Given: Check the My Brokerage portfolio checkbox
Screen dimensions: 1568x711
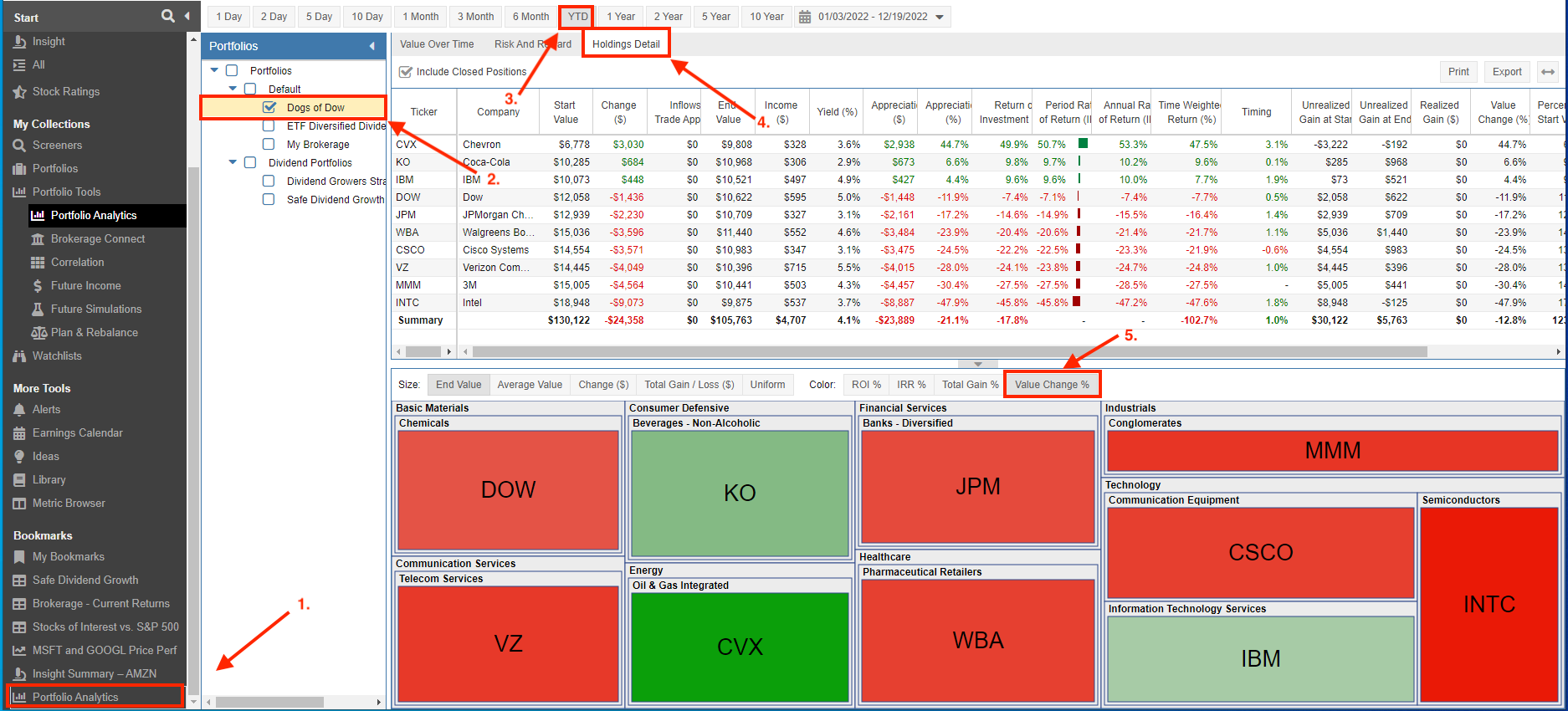Looking at the screenshot, I should (x=269, y=144).
